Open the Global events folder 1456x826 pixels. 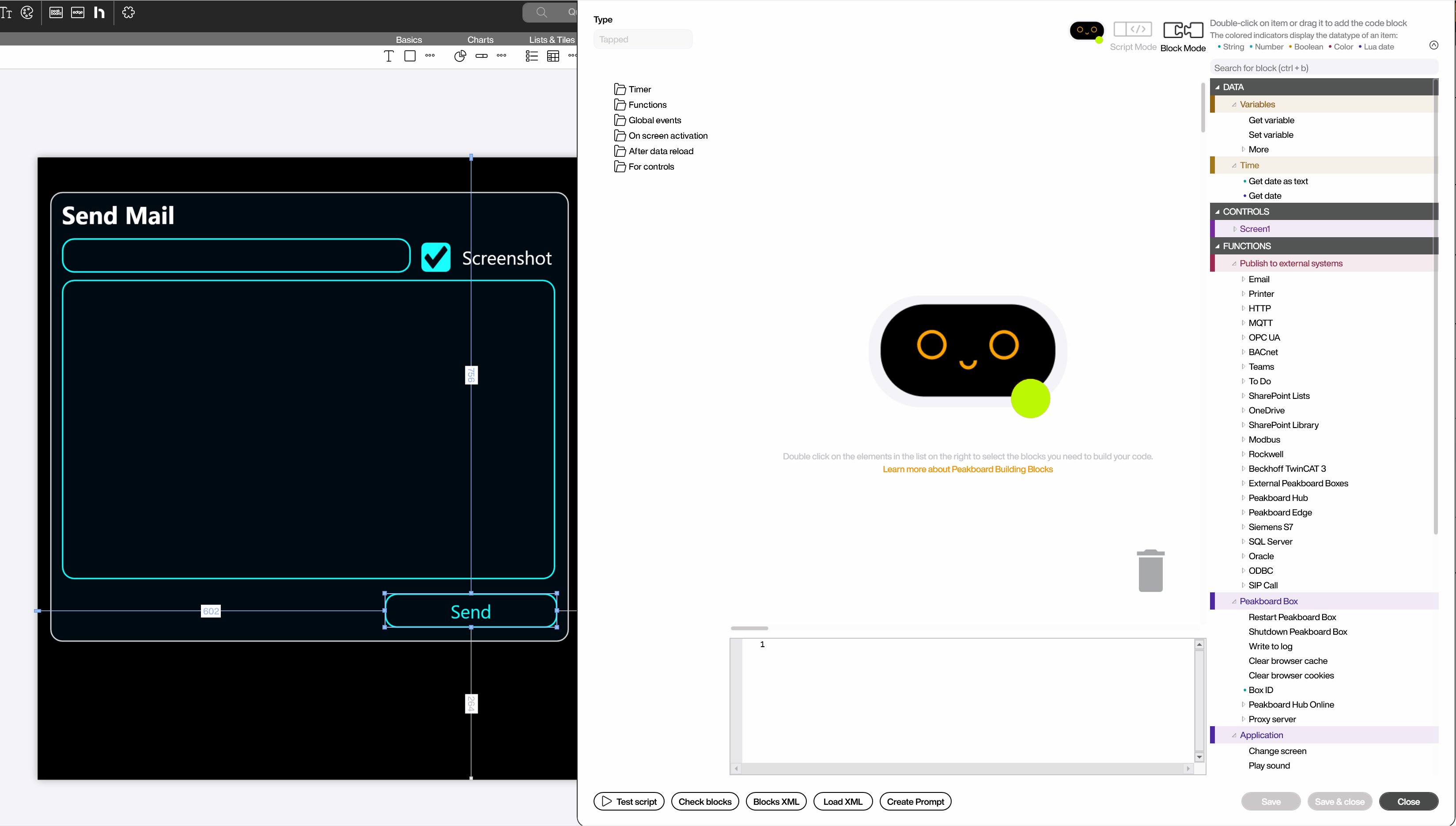654,120
